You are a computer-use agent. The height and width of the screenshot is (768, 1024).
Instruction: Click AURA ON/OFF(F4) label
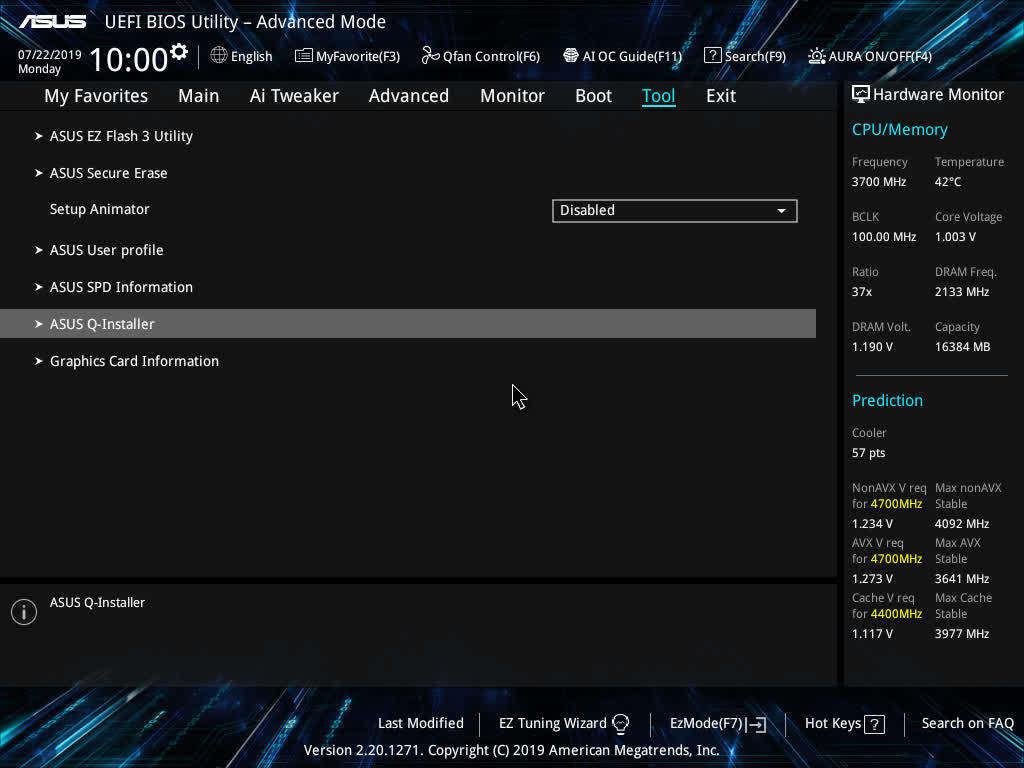pyautogui.click(x=880, y=56)
